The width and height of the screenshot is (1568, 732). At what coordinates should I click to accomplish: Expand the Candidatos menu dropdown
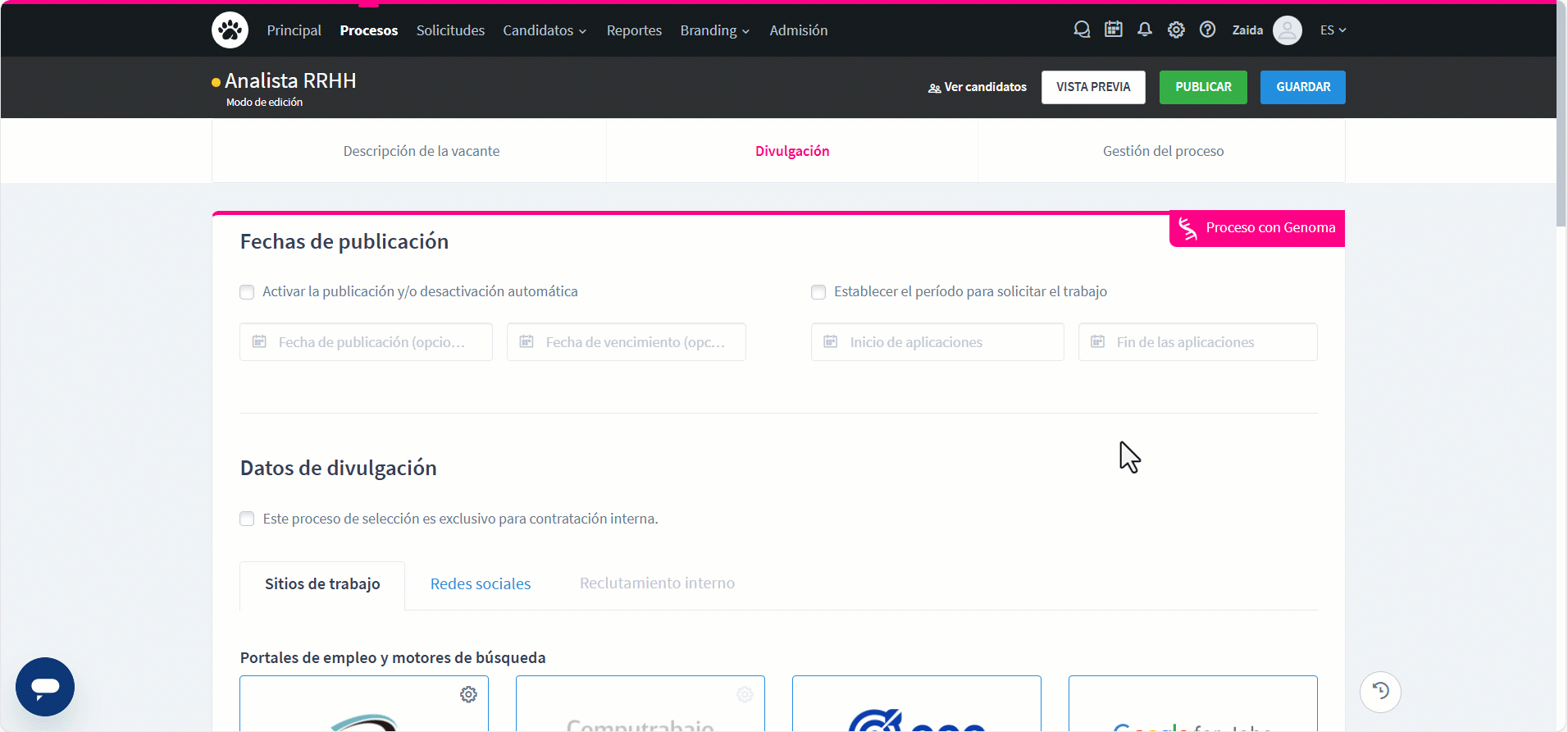545,30
